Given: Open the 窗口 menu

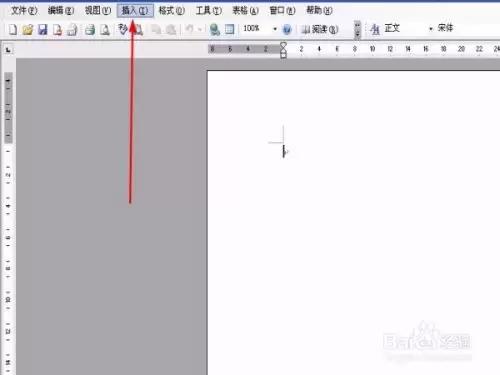Looking at the screenshot, I should [x=282, y=11].
